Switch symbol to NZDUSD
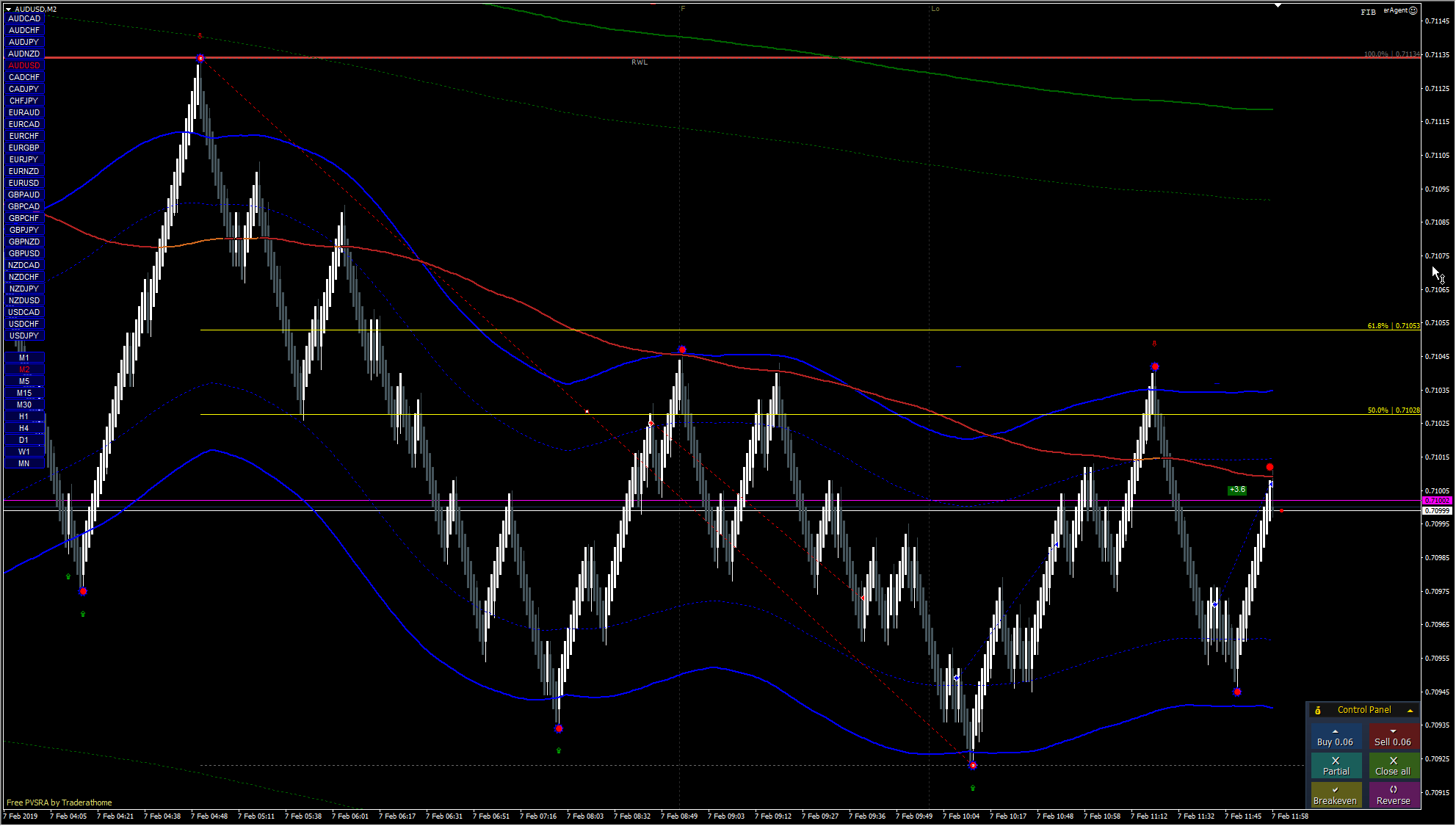 24,300
